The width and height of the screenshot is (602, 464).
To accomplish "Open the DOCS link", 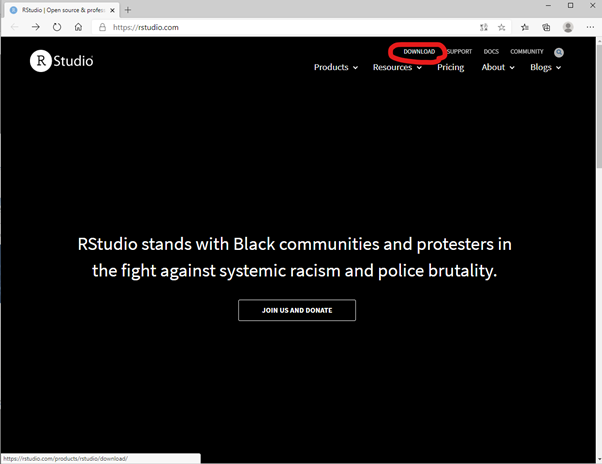I will (x=491, y=52).
